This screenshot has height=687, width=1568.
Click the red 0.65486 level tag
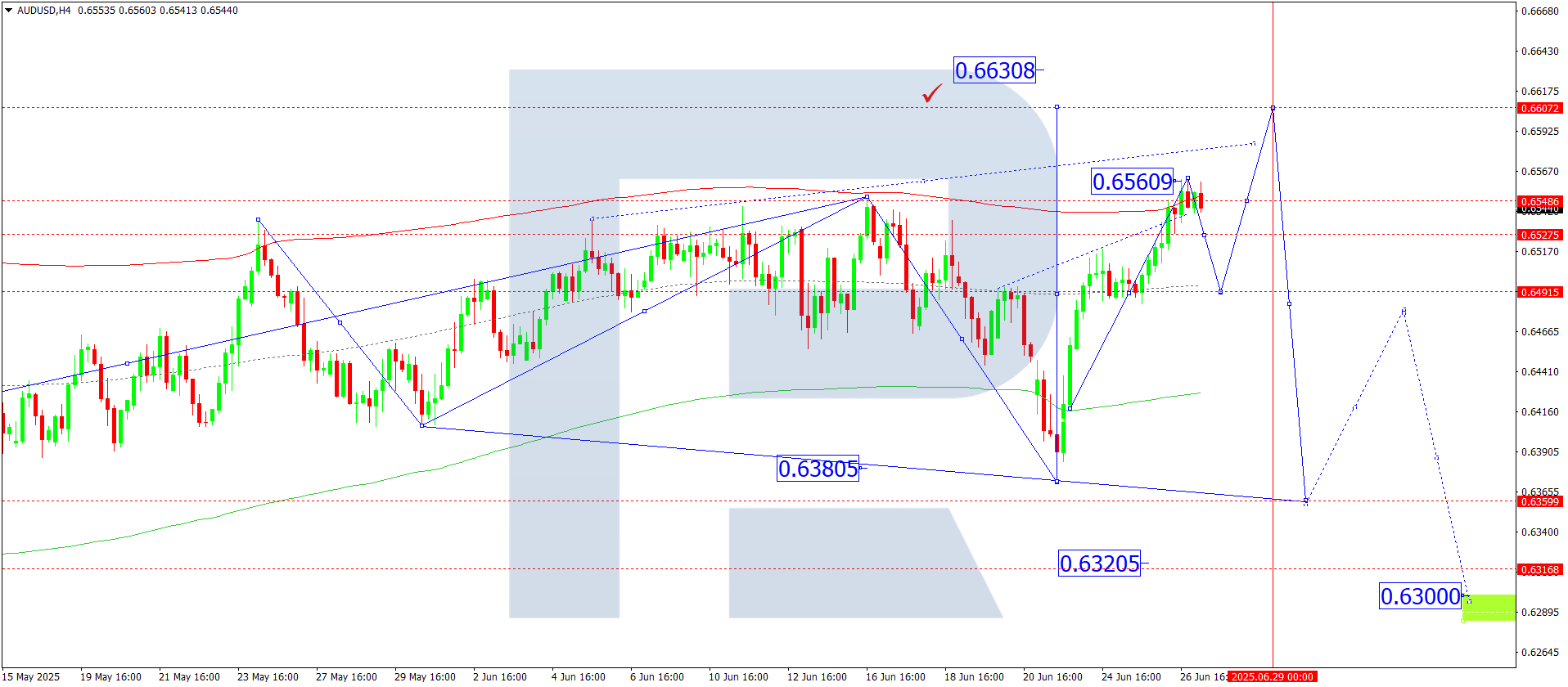(1539, 201)
